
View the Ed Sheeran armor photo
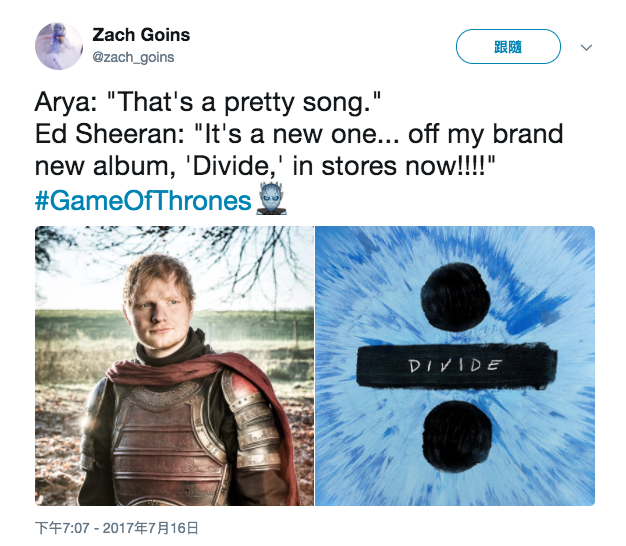[174, 366]
